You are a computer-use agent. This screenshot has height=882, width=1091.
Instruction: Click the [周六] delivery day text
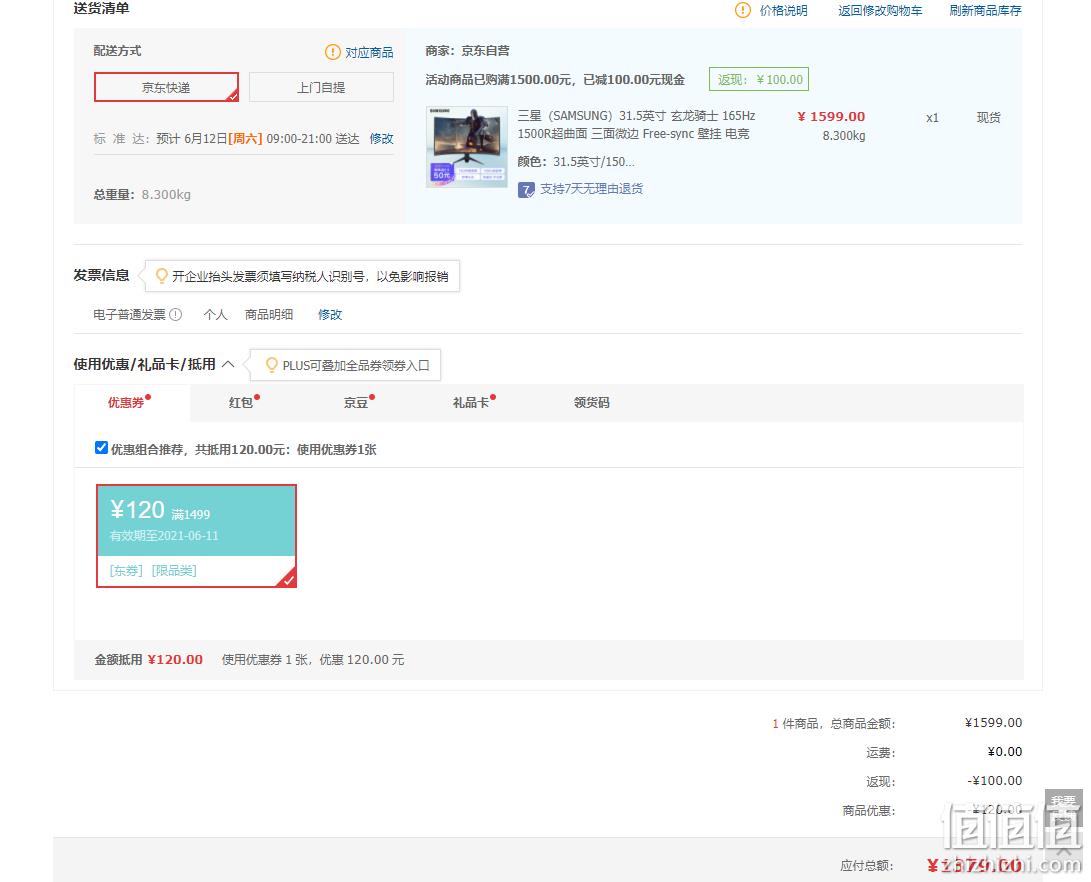[245, 138]
